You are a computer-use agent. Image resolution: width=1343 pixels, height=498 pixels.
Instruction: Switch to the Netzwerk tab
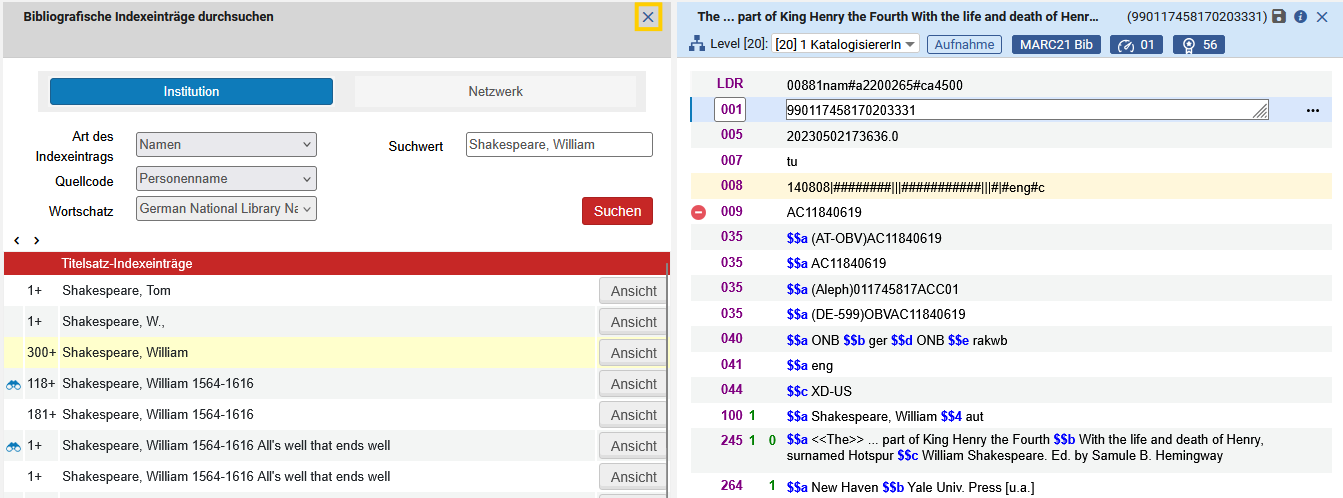[495, 91]
